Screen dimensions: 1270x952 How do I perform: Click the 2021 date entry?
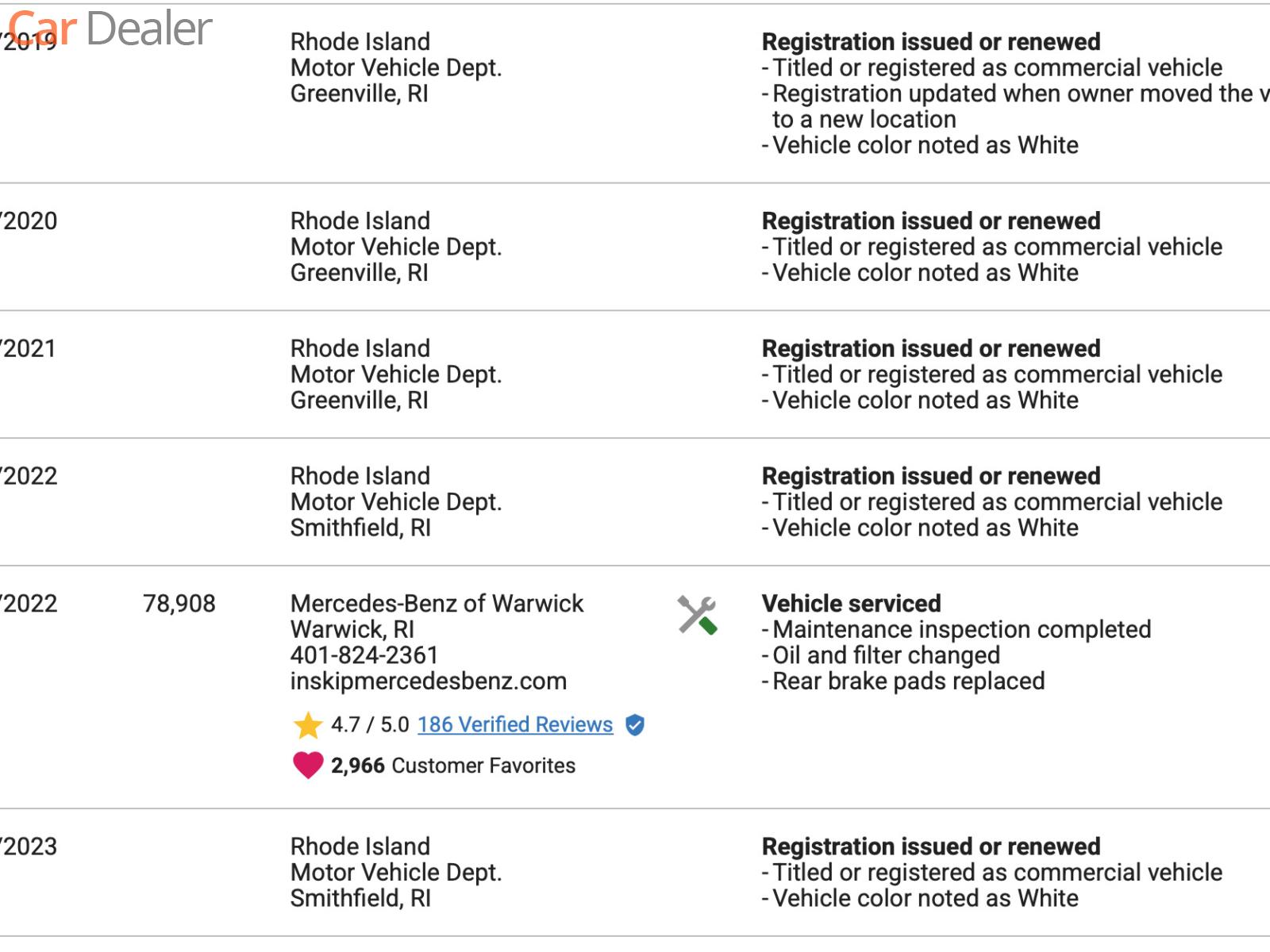(29, 349)
